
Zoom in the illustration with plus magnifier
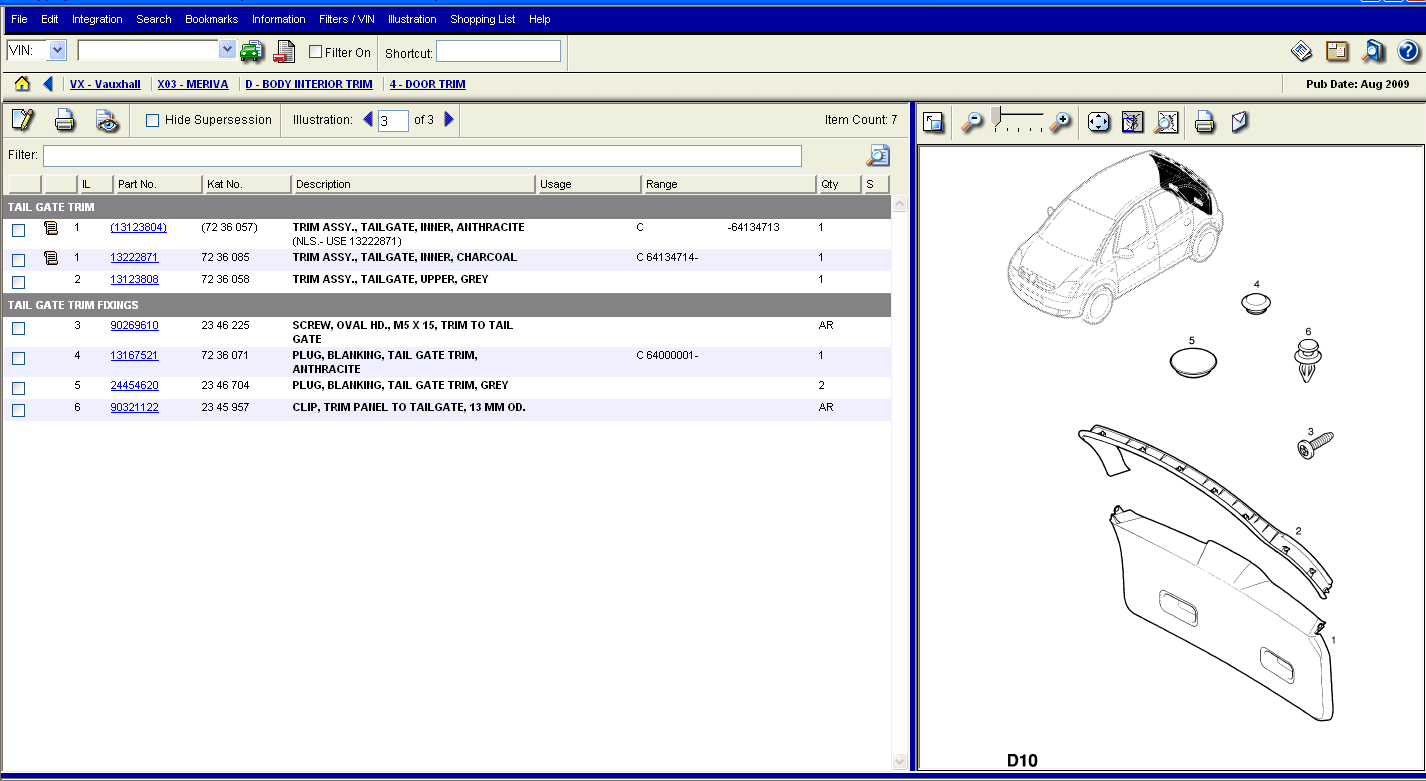1060,122
